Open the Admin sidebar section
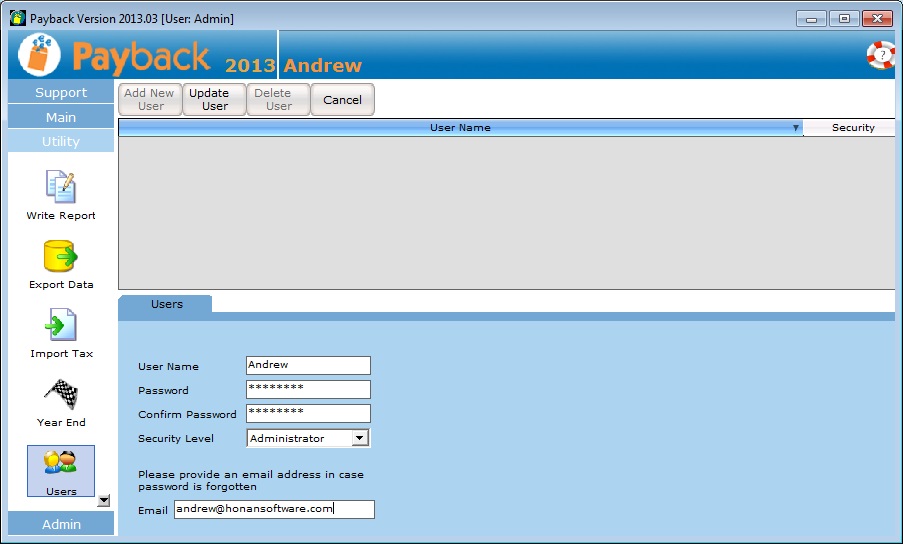The height and width of the screenshot is (544, 903). (x=61, y=524)
